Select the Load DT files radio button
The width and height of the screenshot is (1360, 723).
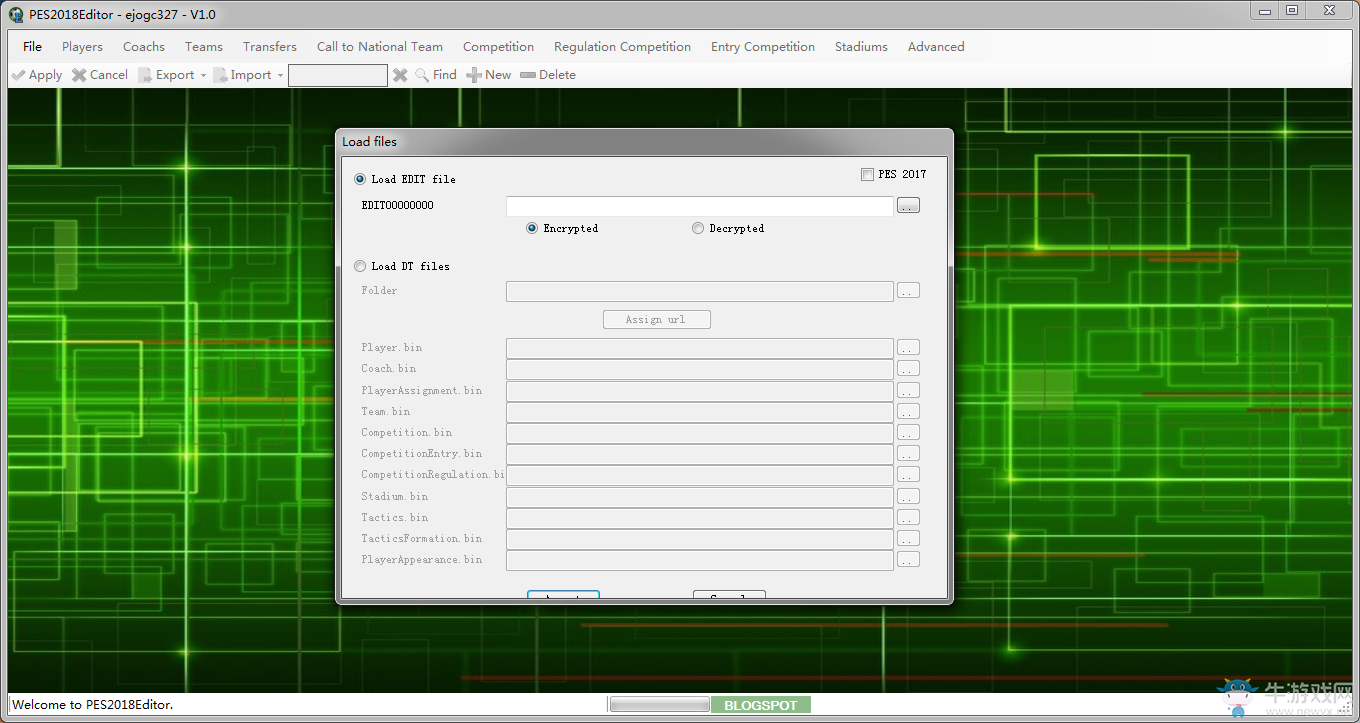pyautogui.click(x=360, y=266)
